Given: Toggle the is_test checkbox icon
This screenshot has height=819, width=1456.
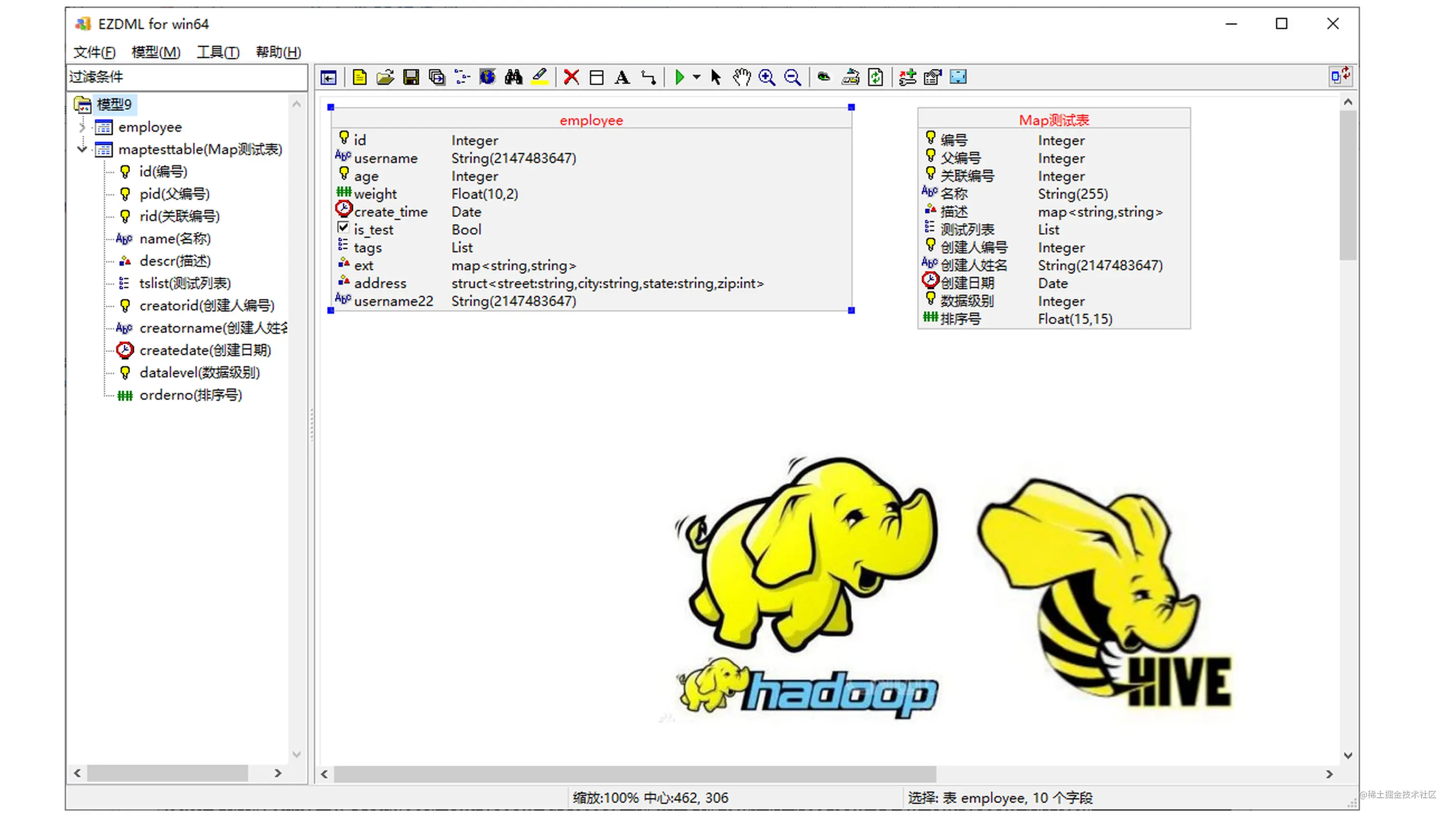Looking at the screenshot, I should (343, 228).
